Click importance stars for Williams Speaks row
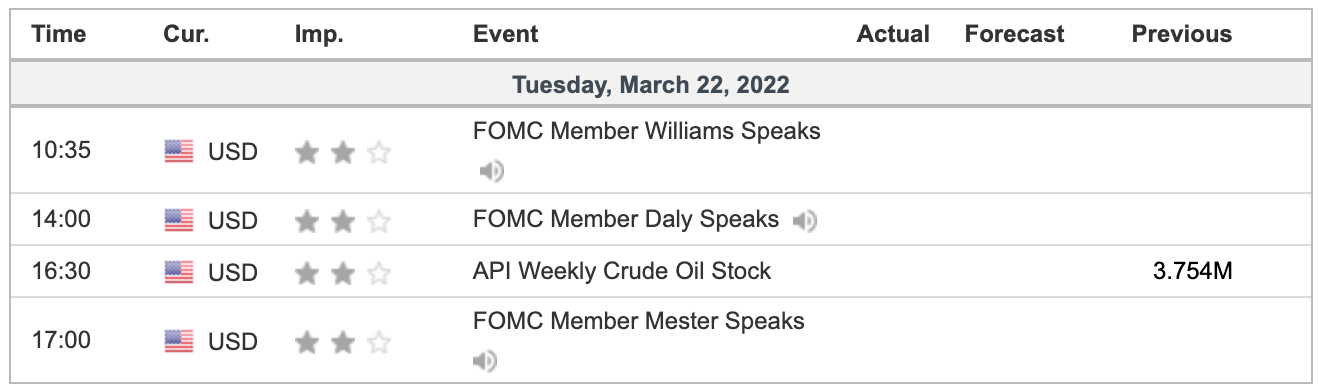Viewport: 1318px width, 392px height. [x=343, y=153]
